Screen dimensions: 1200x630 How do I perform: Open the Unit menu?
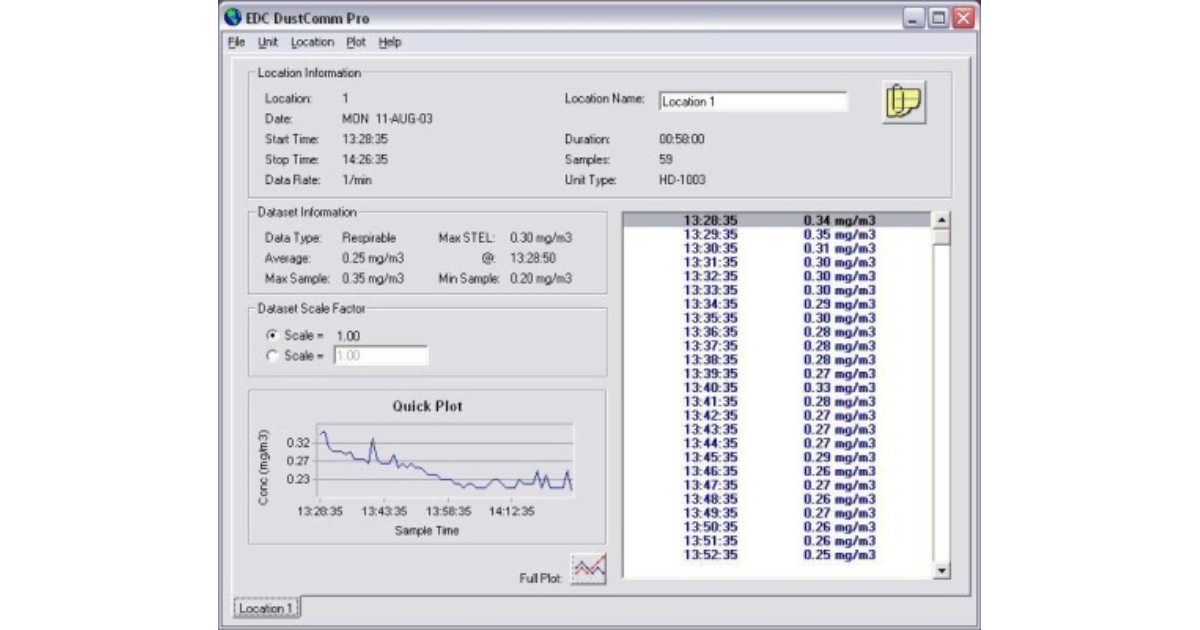coord(268,42)
